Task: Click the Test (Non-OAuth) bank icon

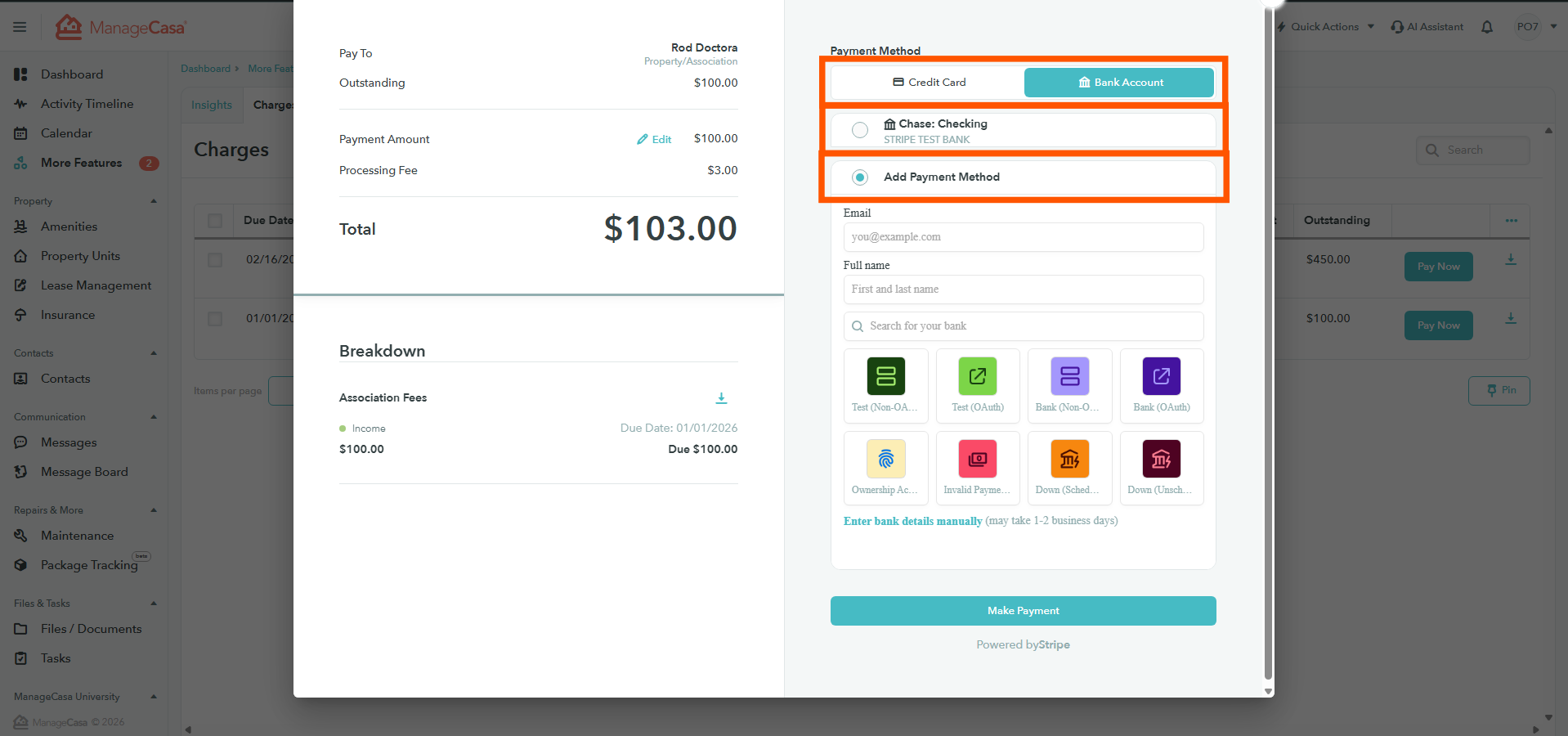Action: coord(885,377)
